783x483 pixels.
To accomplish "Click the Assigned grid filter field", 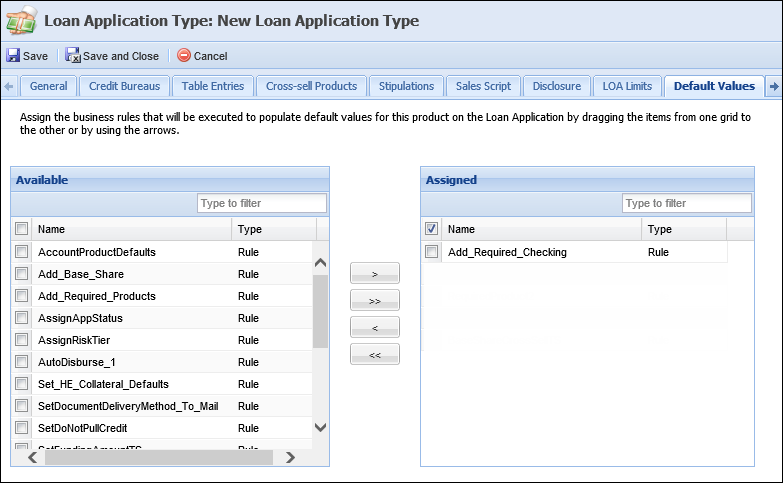I will coord(687,203).
